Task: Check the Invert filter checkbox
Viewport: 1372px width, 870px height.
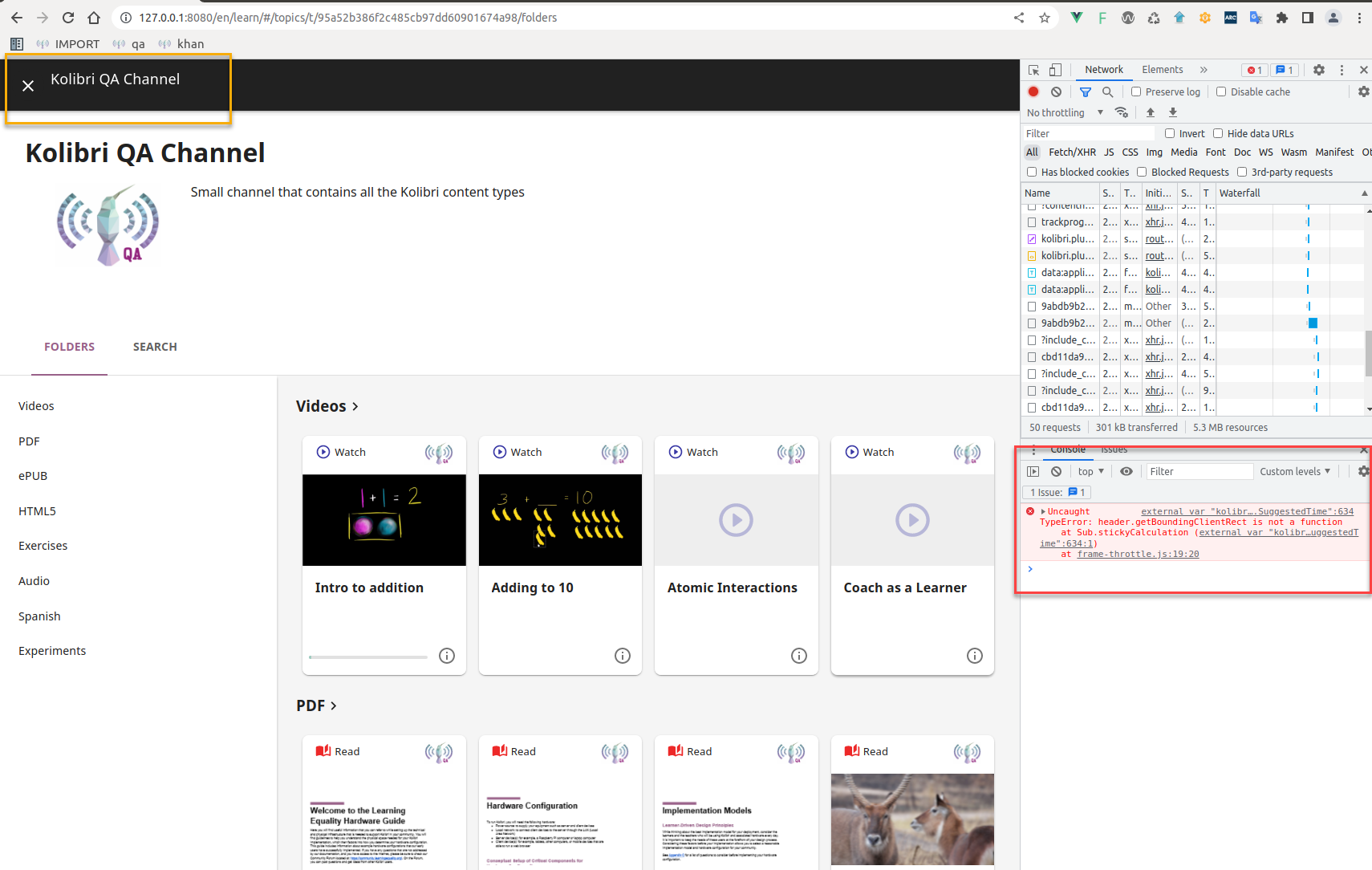Action: tap(1169, 133)
